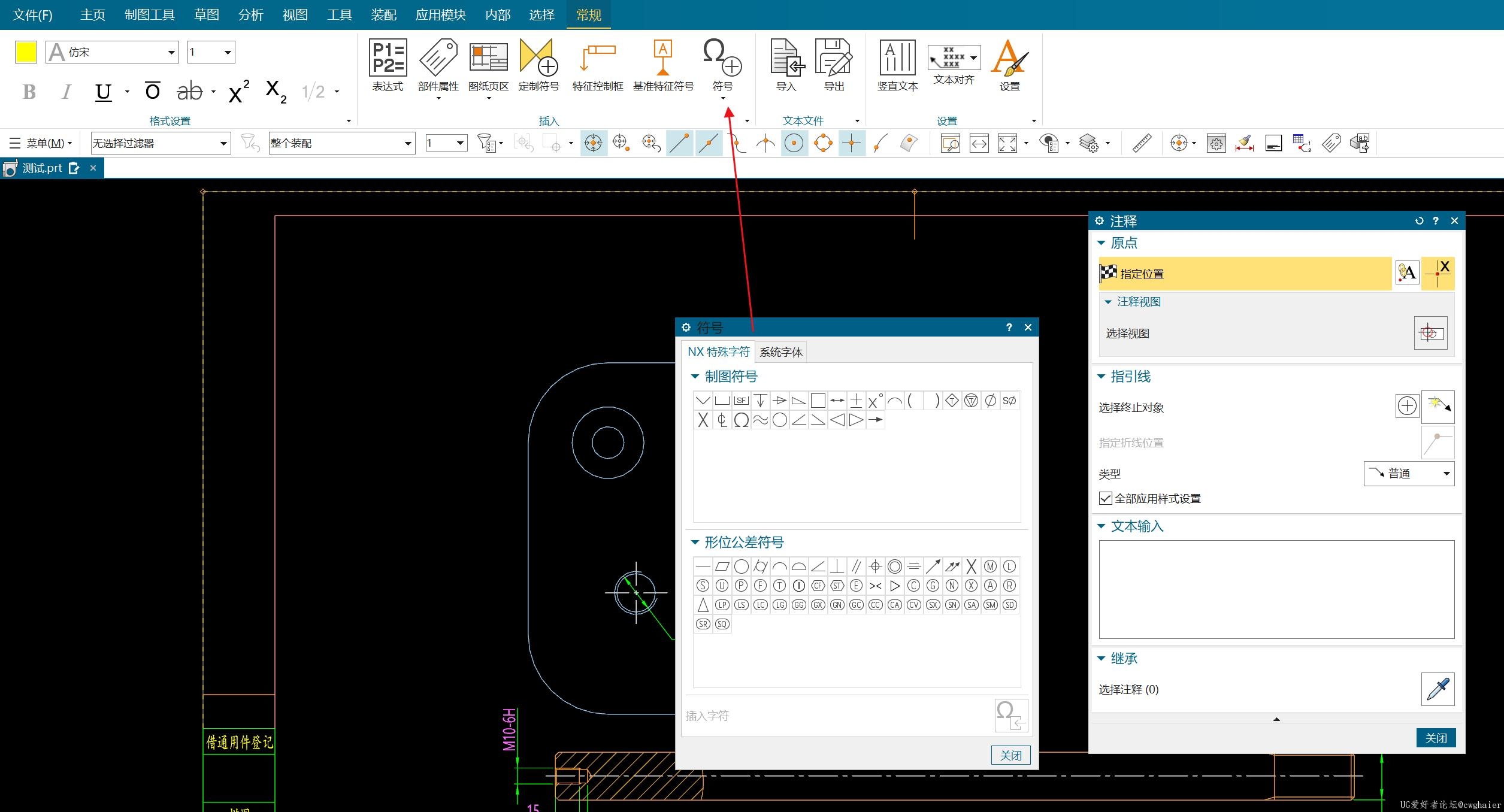This screenshot has width=1504, height=812.
Task: Uncheck 全部应用样式设置 checkbox
Action: click(1106, 498)
